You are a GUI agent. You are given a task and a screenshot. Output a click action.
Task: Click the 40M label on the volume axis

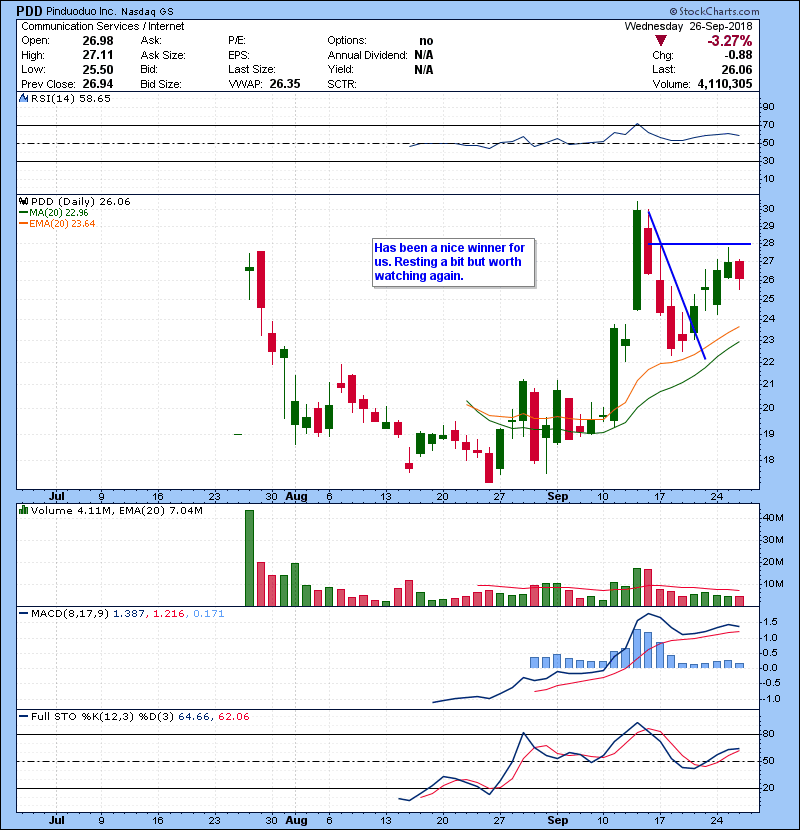pyautogui.click(x=773, y=518)
